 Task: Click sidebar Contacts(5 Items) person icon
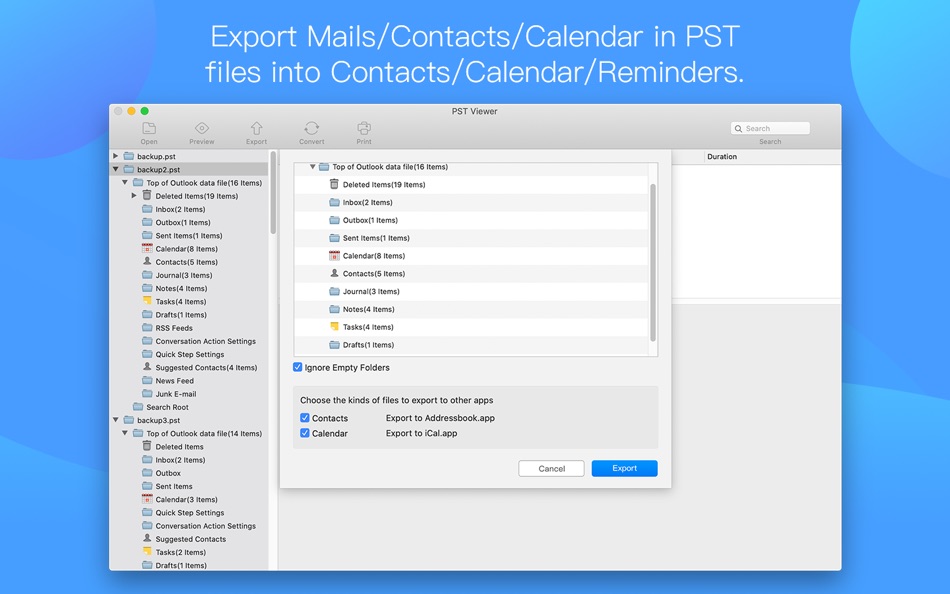point(147,261)
